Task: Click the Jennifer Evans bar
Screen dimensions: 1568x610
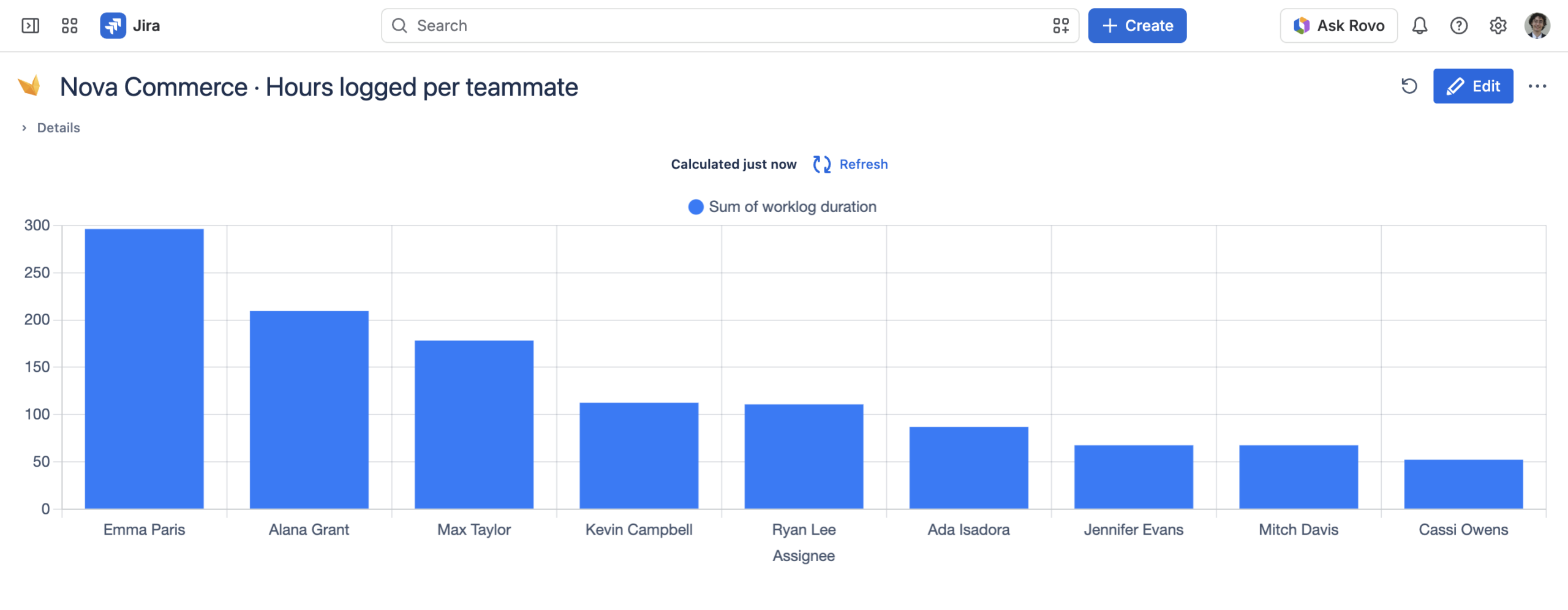Action: [x=1134, y=477]
